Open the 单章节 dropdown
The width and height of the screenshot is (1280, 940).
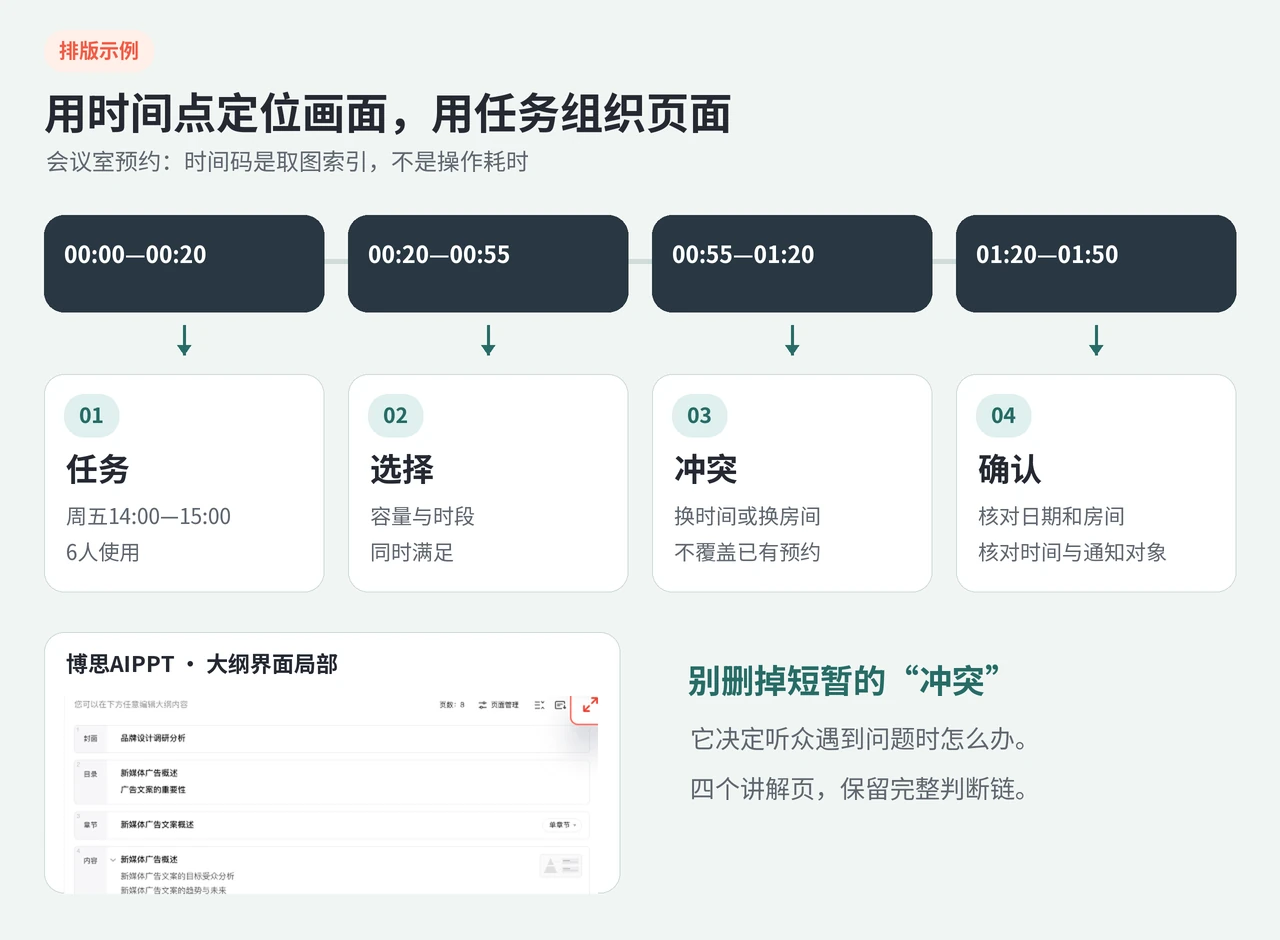(562, 825)
